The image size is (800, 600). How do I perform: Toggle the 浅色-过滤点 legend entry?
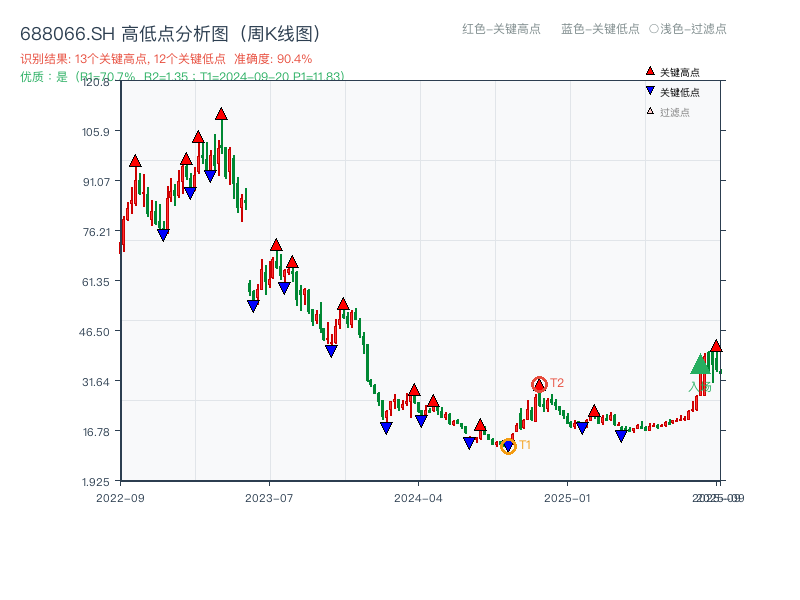coord(687,29)
